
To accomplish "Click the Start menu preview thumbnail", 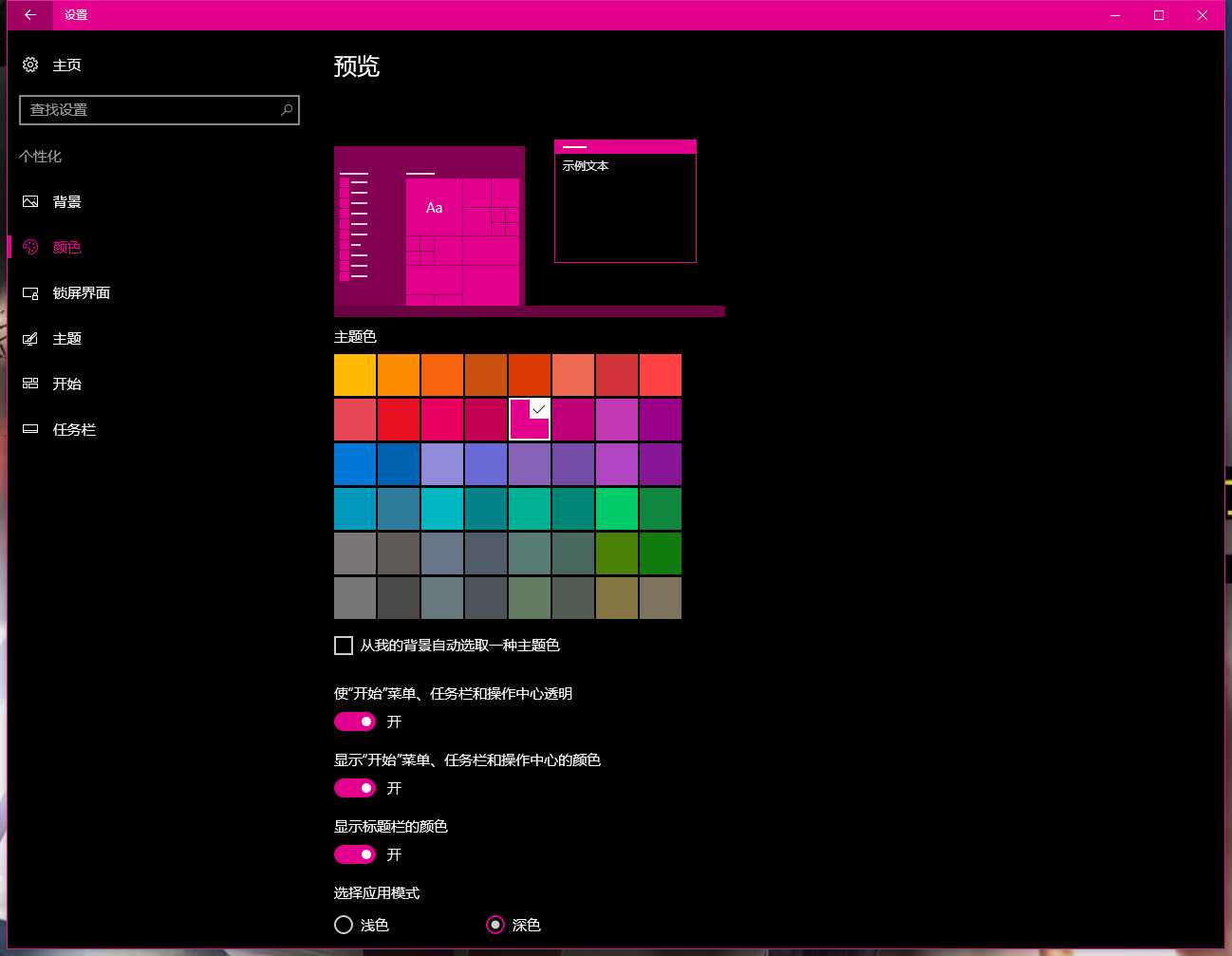I will pyautogui.click(x=429, y=227).
